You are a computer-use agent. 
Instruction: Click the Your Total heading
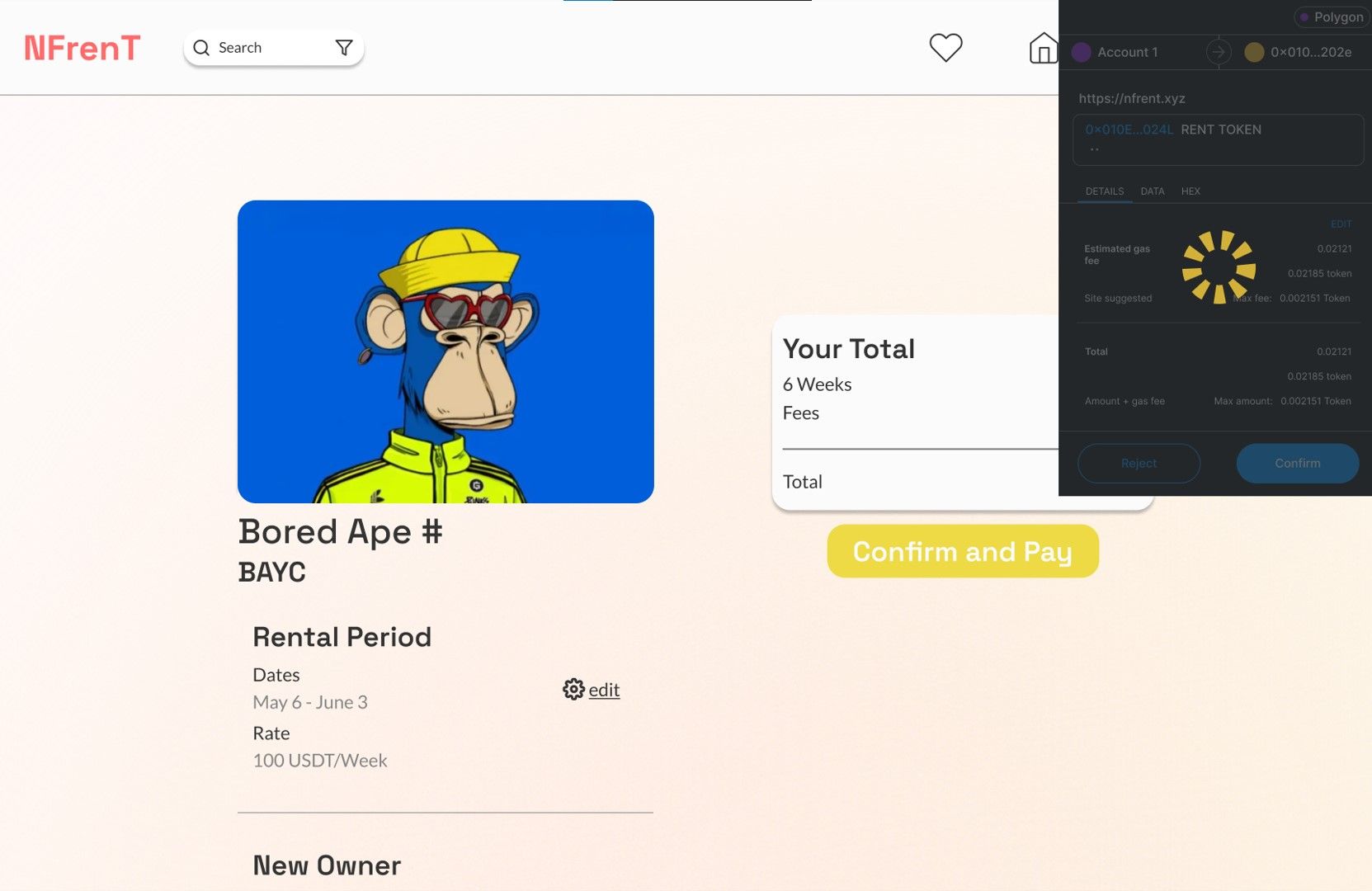coord(849,349)
